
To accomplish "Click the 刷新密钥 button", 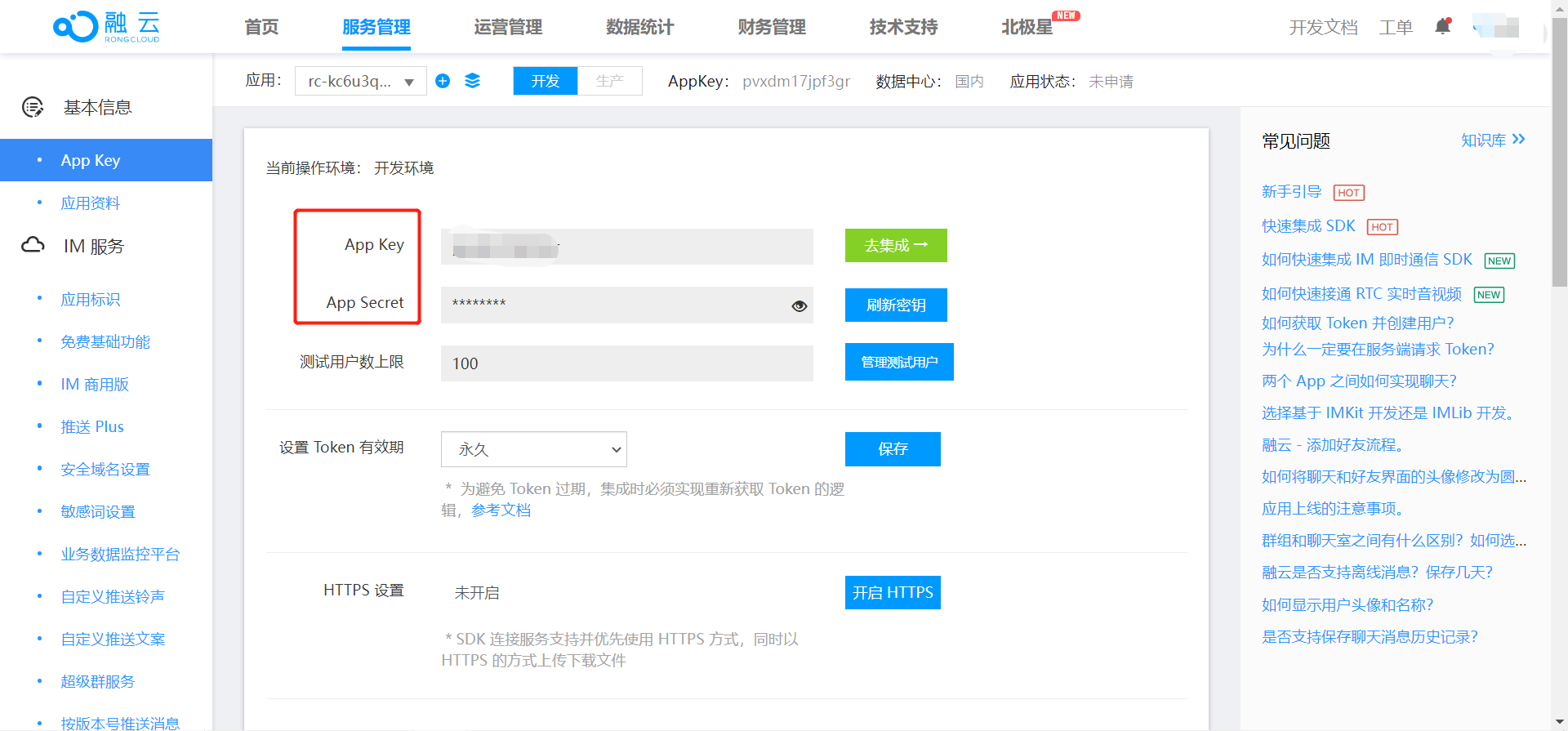I will pos(896,305).
